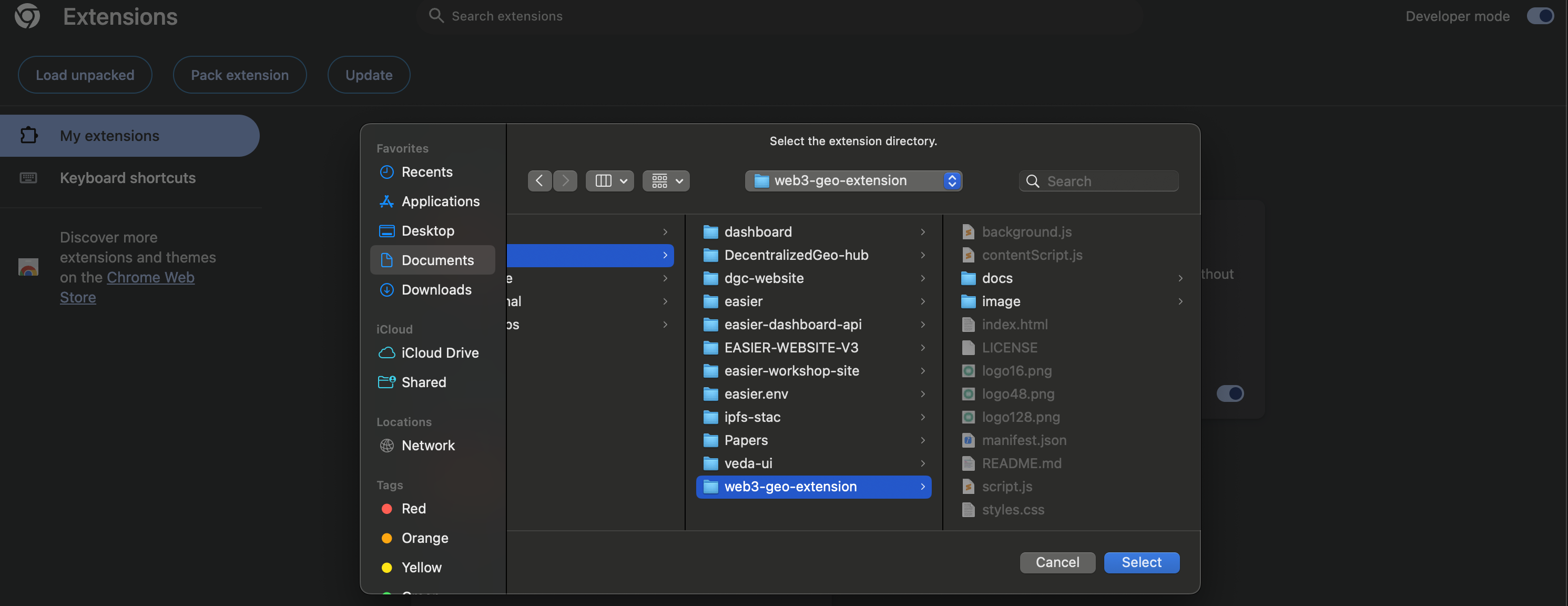Click the Keyboard shortcuts keyboard icon
Screen dimensions: 1568x606
pyautogui.click(x=28, y=178)
